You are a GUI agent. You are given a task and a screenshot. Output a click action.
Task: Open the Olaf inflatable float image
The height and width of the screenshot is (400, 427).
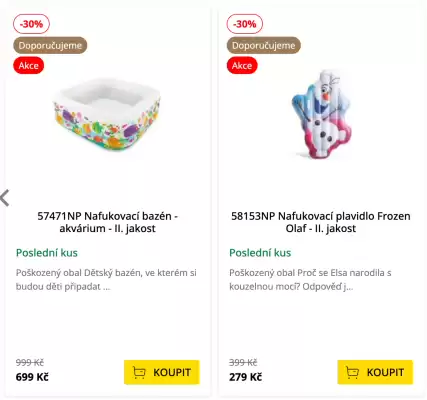click(321, 114)
